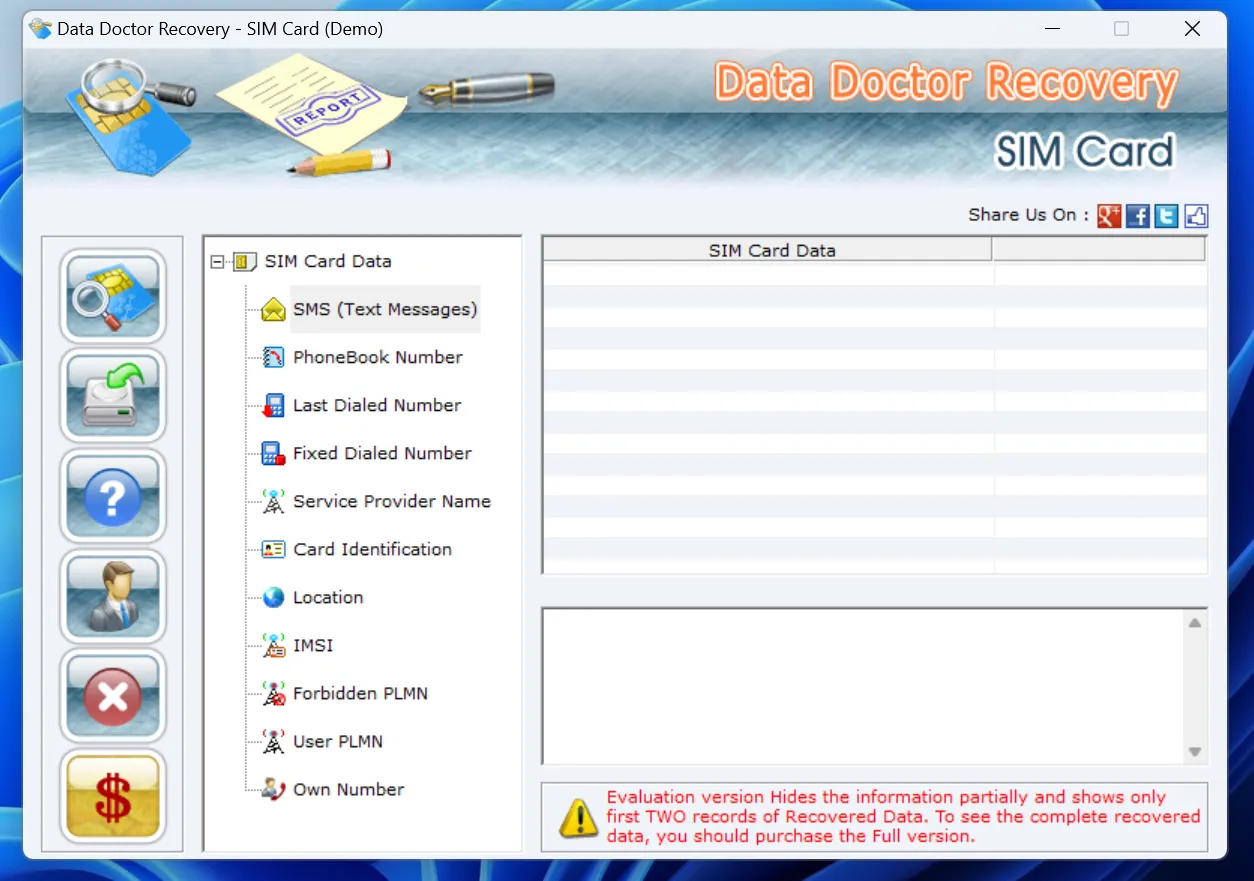Close the Data Doctor Recovery window
The image size is (1254, 881).
point(1192,29)
